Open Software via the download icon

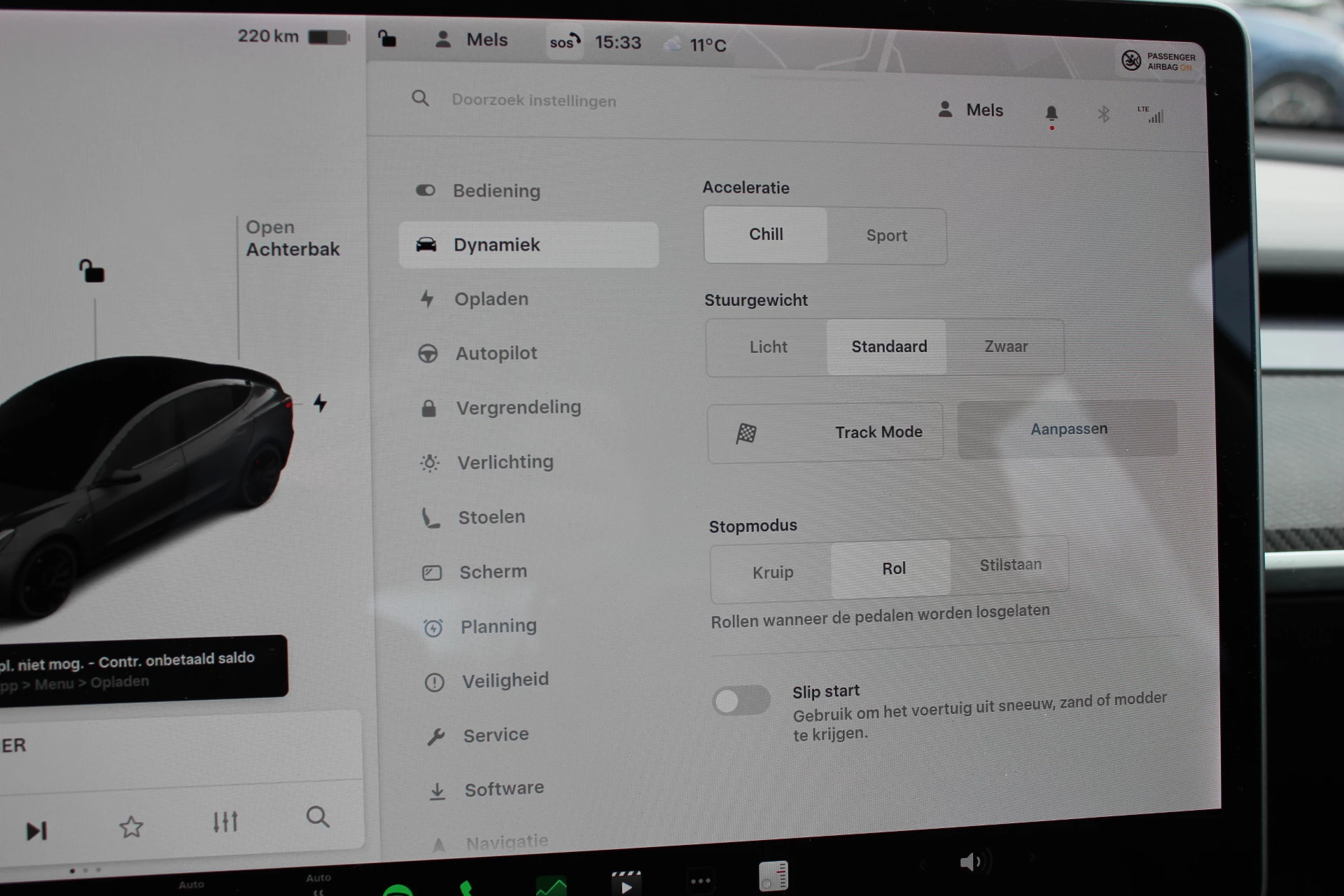438,790
